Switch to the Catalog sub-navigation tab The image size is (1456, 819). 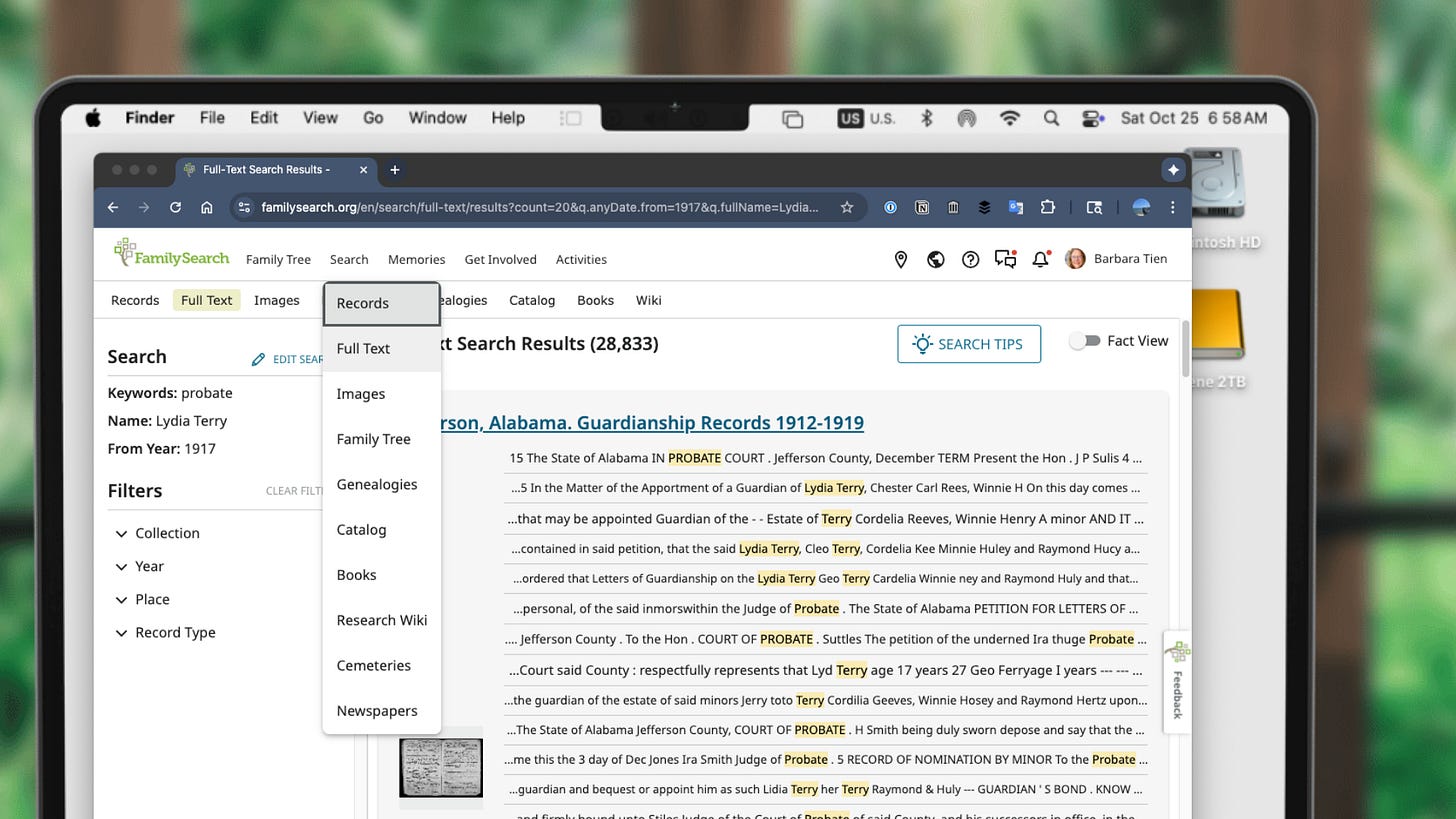pyautogui.click(x=532, y=300)
